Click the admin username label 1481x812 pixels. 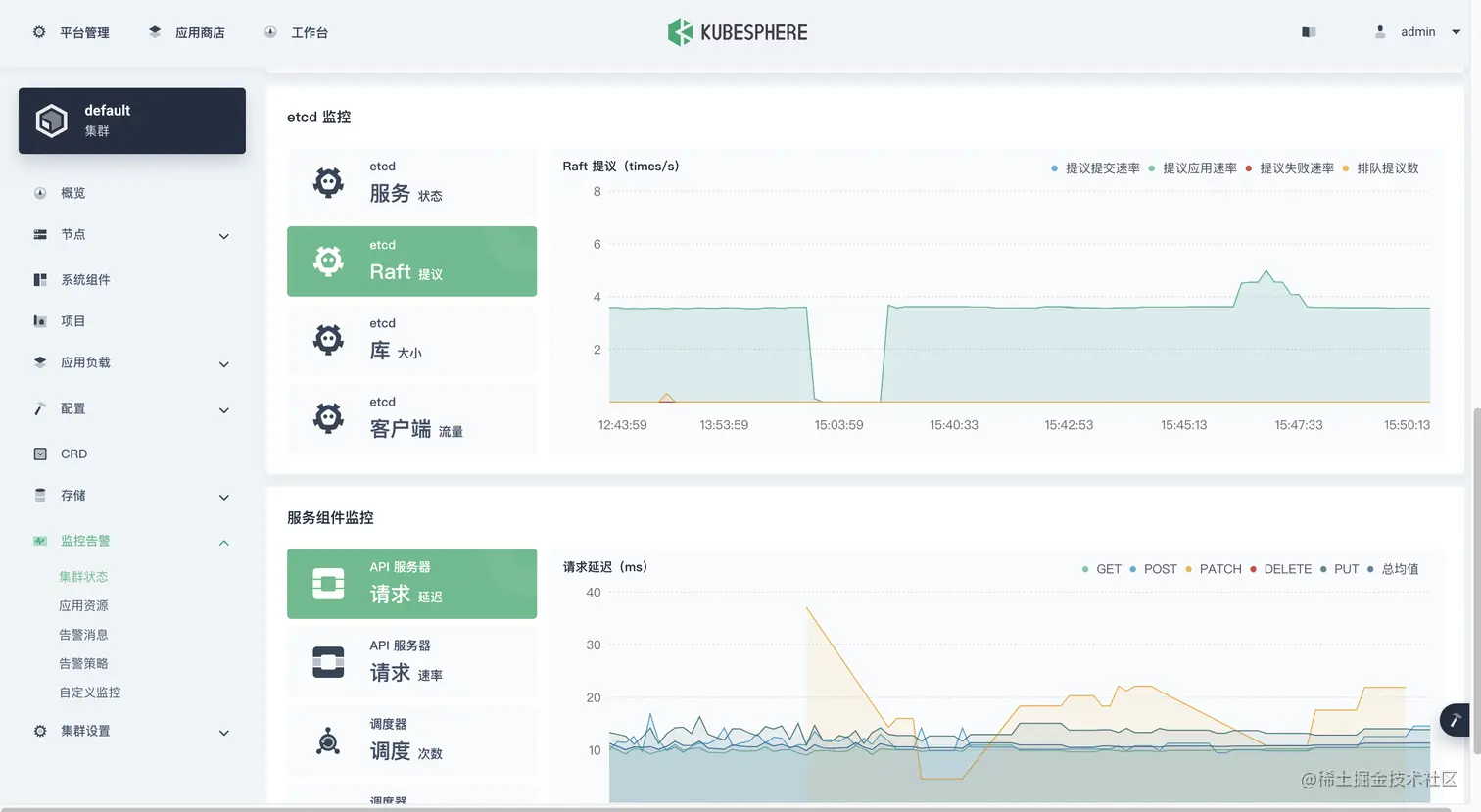1417,32
